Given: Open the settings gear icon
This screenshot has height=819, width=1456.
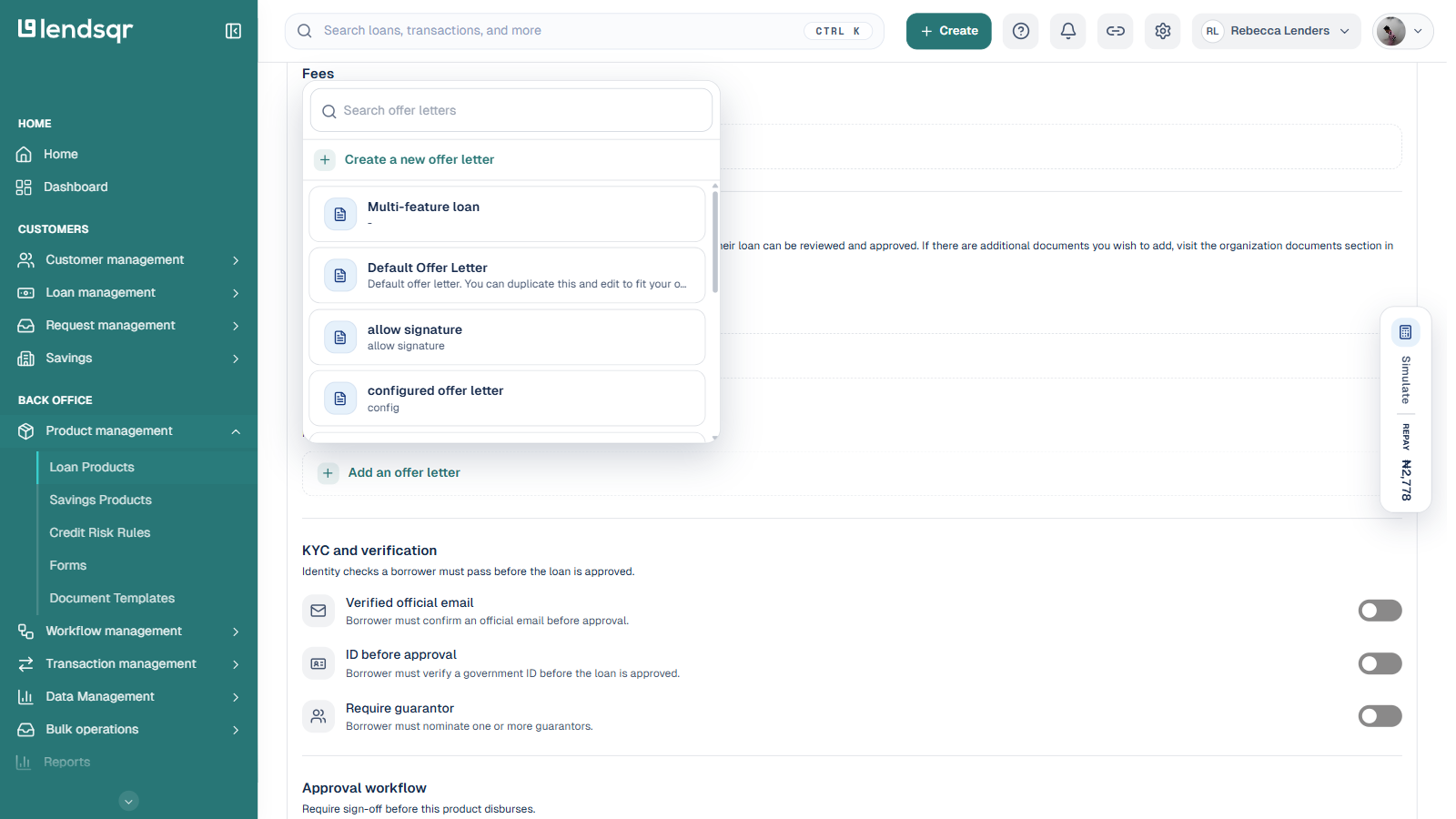Looking at the screenshot, I should (x=1163, y=31).
